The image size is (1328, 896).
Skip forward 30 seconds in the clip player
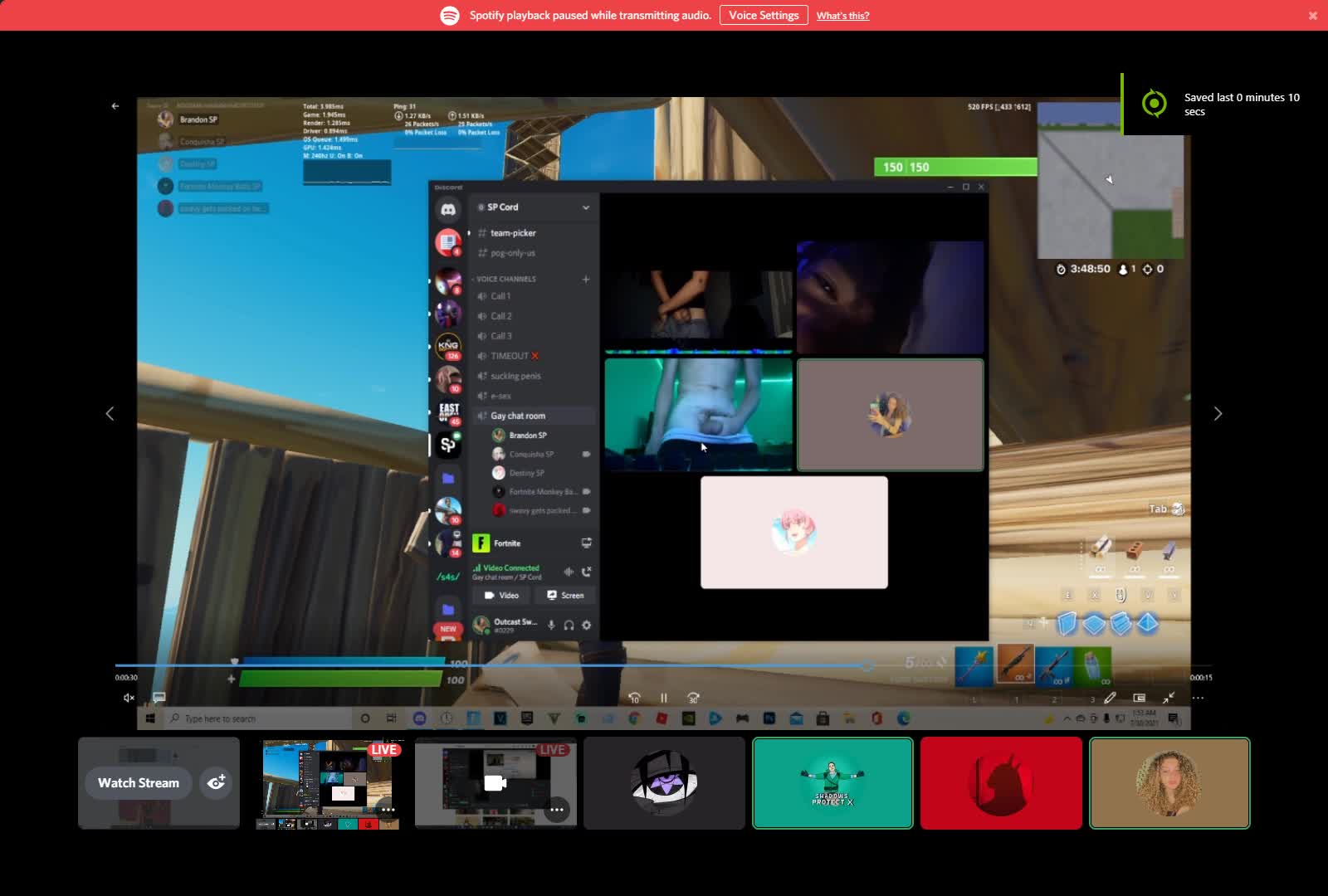(x=693, y=698)
